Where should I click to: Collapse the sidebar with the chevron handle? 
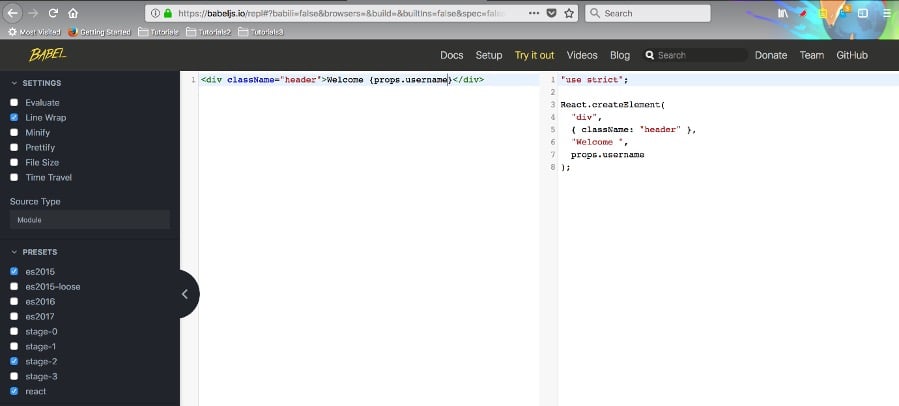click(x=185, y=294)
